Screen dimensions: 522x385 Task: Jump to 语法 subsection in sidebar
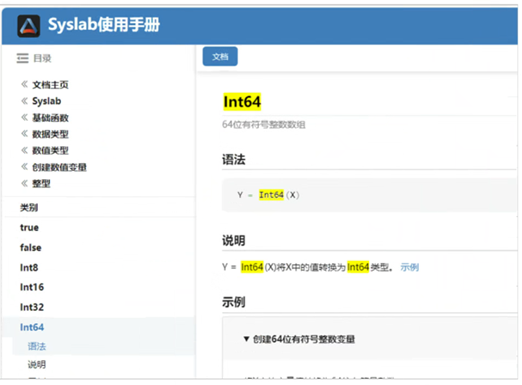(x=37, y=347)
